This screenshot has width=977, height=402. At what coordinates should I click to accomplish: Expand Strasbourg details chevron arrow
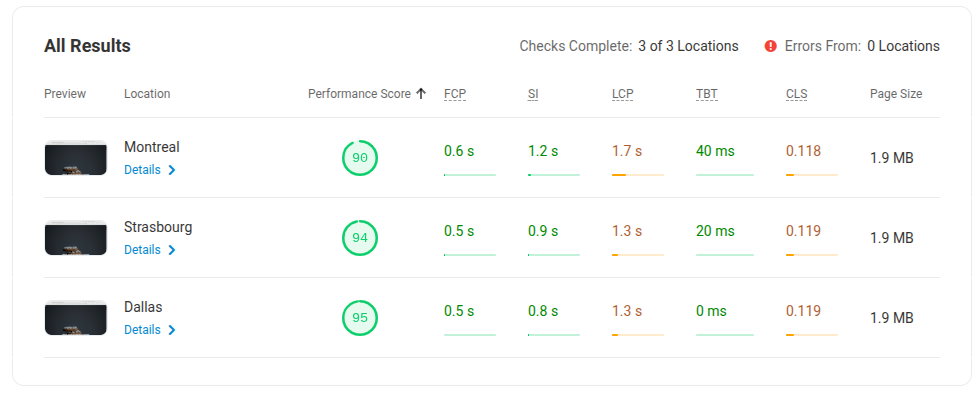pos(172,250)
